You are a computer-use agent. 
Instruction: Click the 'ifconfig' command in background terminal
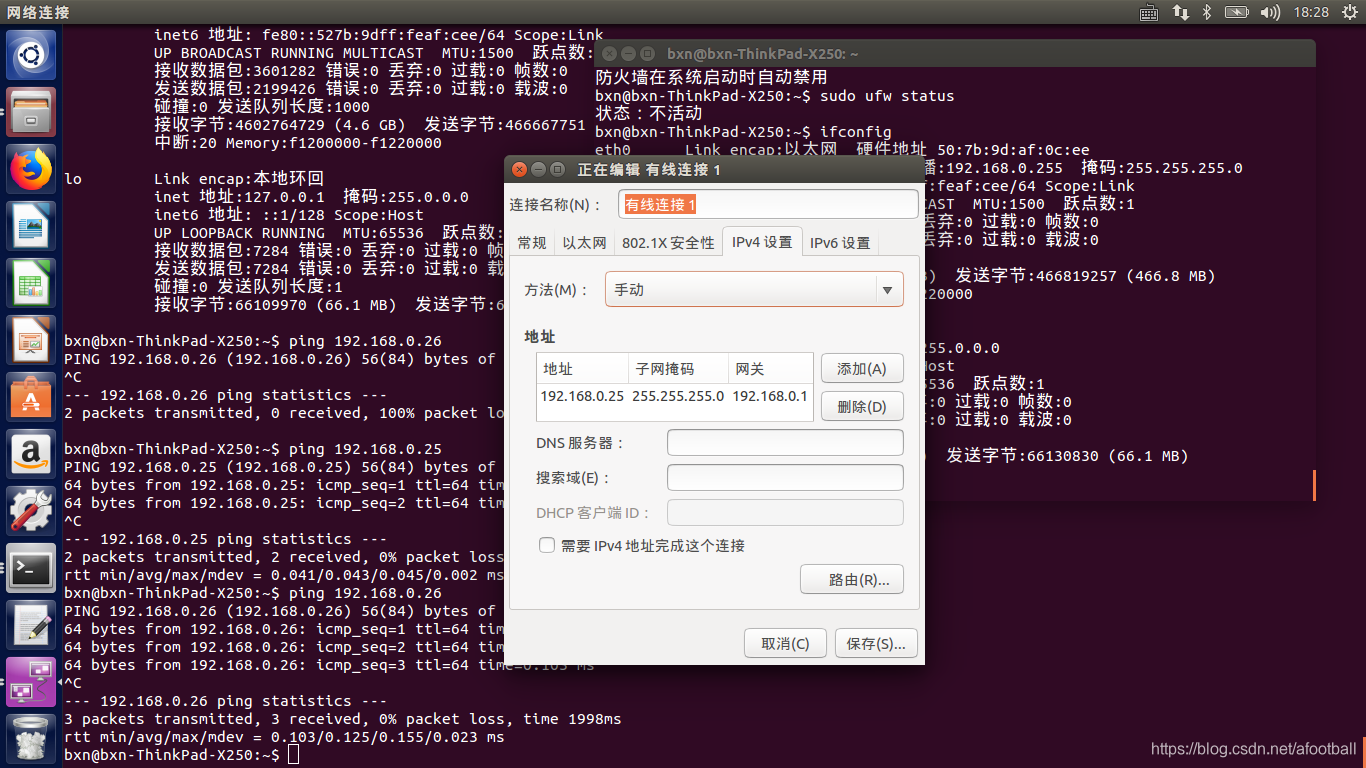(x=855, y=132)
